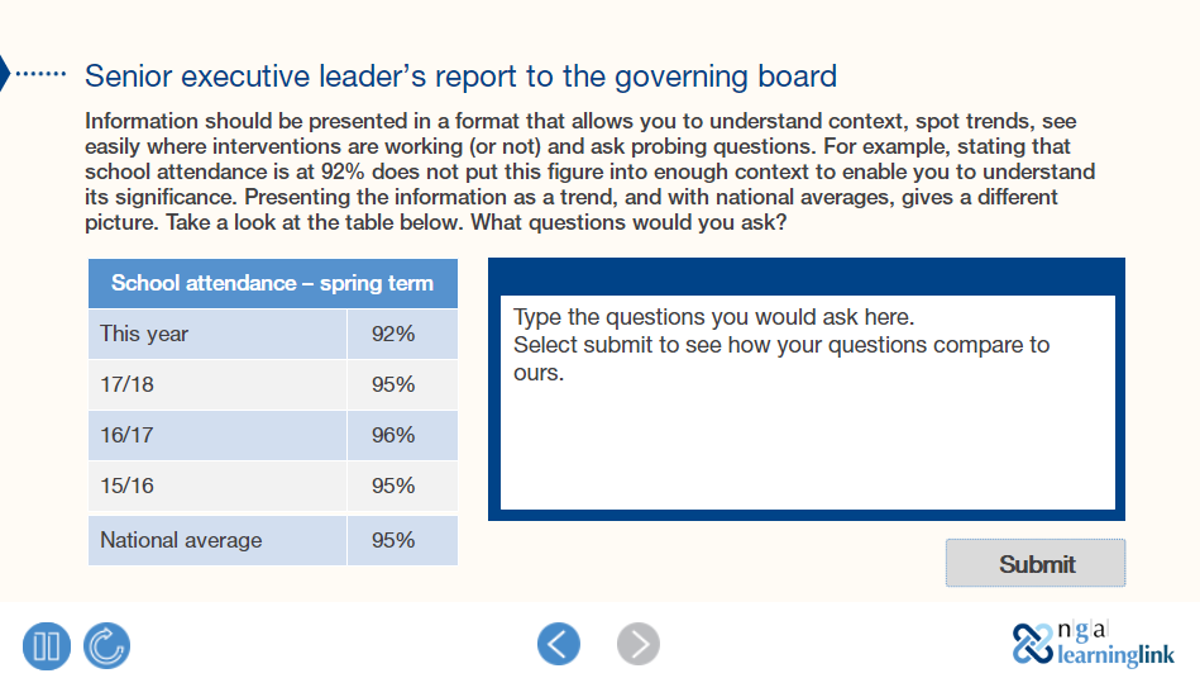The width and height of the screenshot is (1200, 675).
Task: Pause the presentation using the pause icon
Action: point(45,645)
